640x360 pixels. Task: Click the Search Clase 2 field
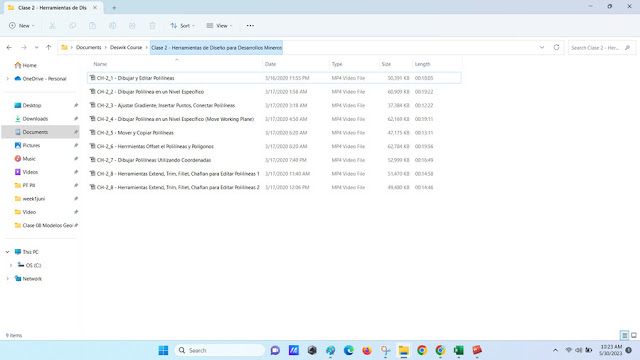(x=602, y=48)
